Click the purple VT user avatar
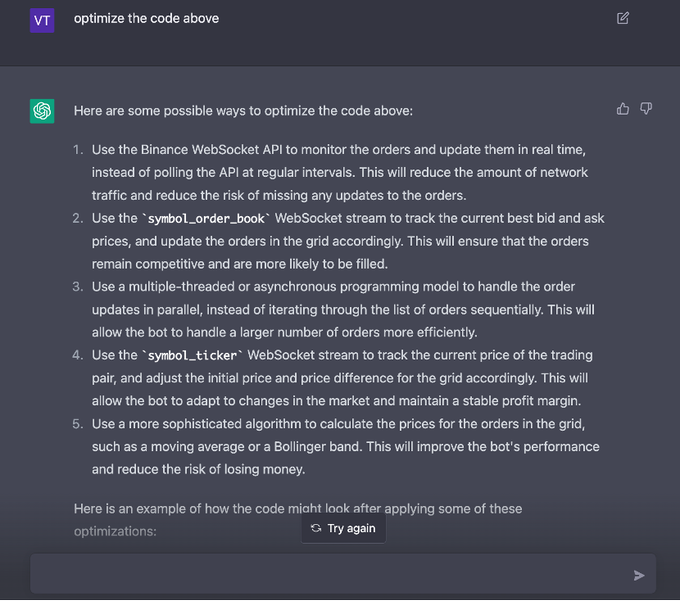 (42, 19)
